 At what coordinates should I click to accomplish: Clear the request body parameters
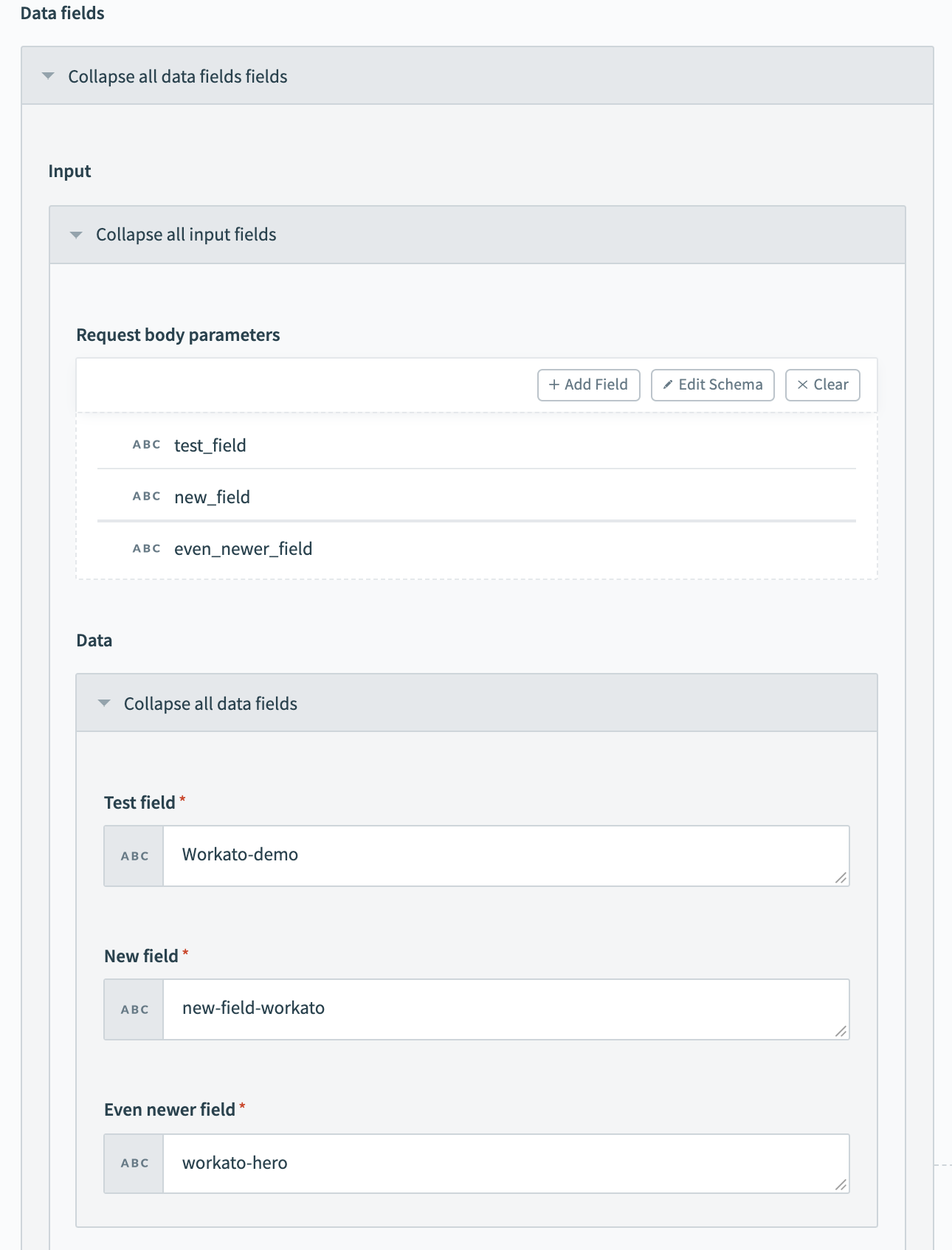point(822,385)
